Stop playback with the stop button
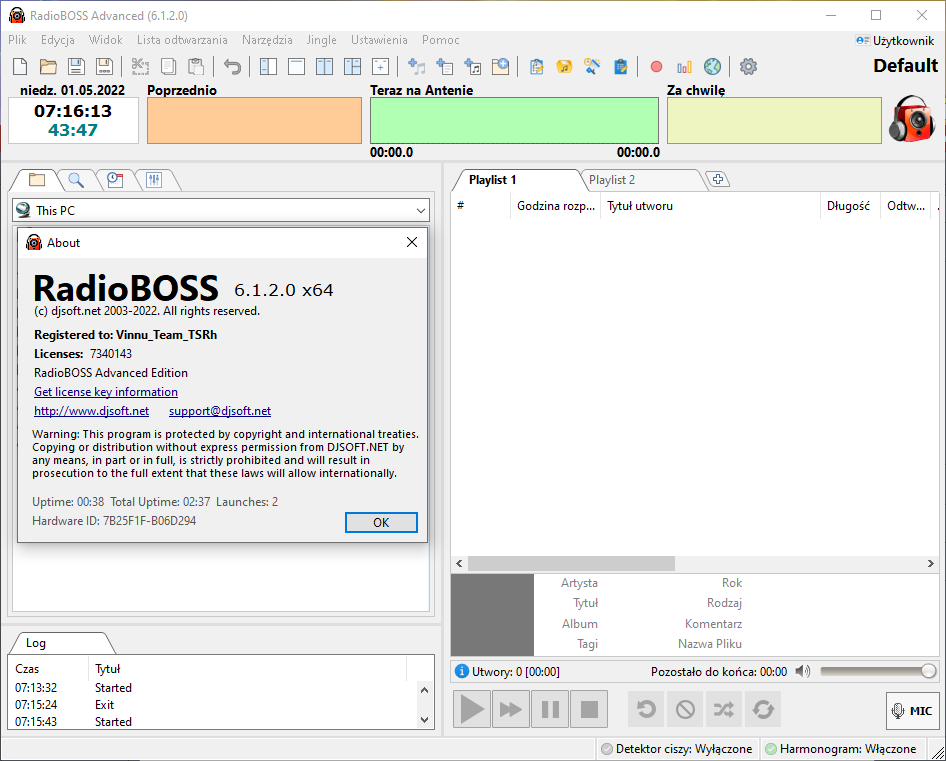This screenshot has width=946, height=761. point(589,709)
